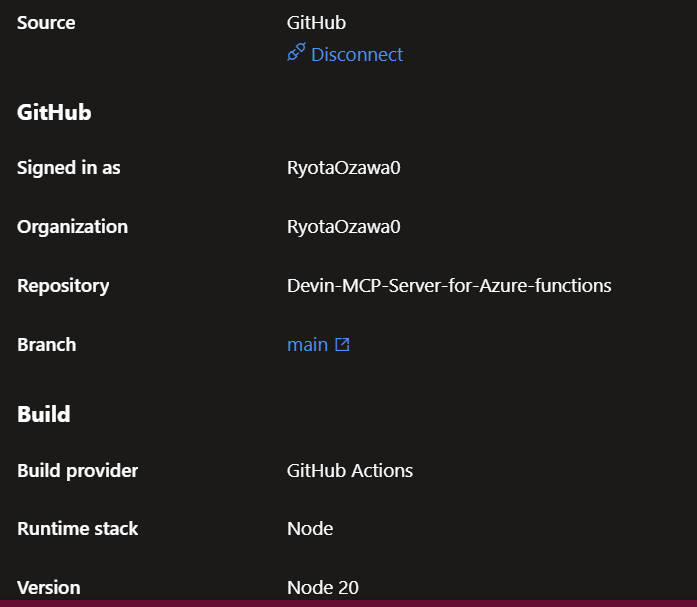Click the Branch label
This screenshot has width=697, height=607.
47,345
